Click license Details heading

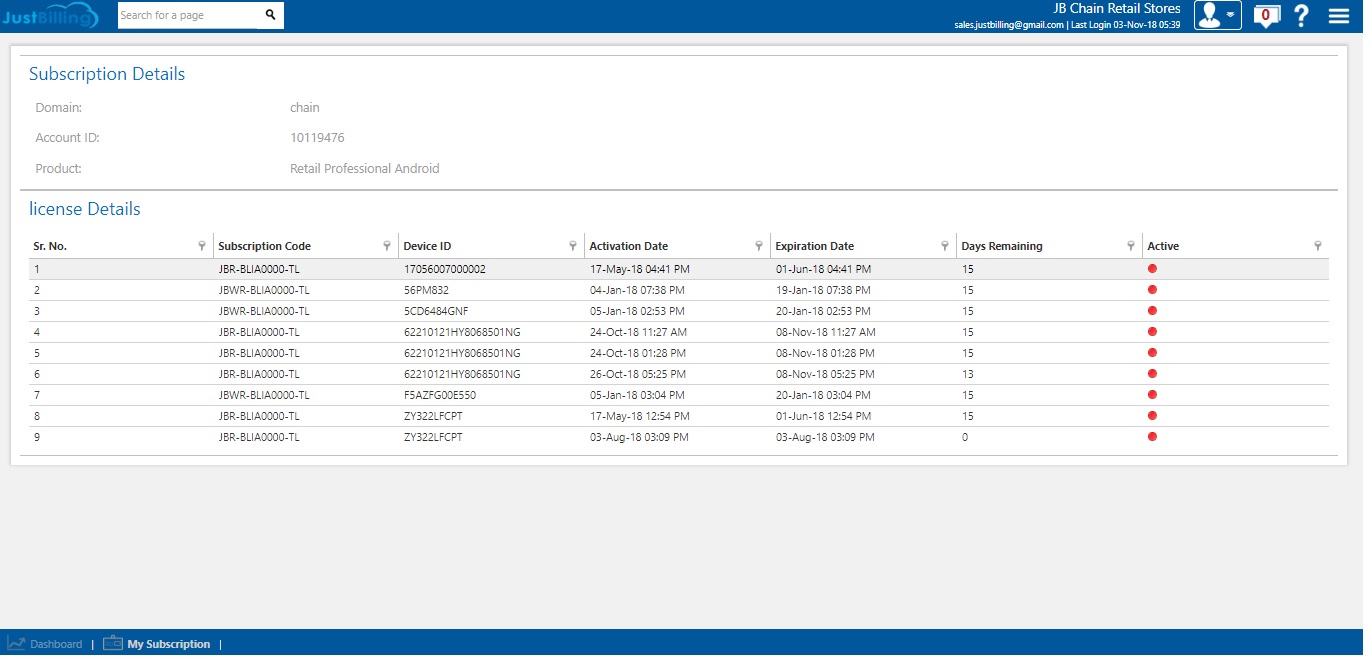coord(85,209)
